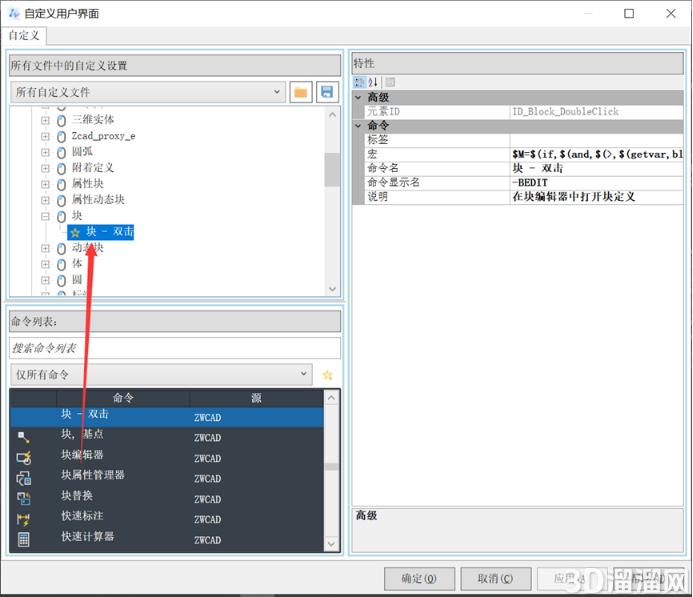The height and width of the screenshot is (597, 693).
Task: Create new command with the star icon
Action: pyautogui.click(x=327, y=375)
